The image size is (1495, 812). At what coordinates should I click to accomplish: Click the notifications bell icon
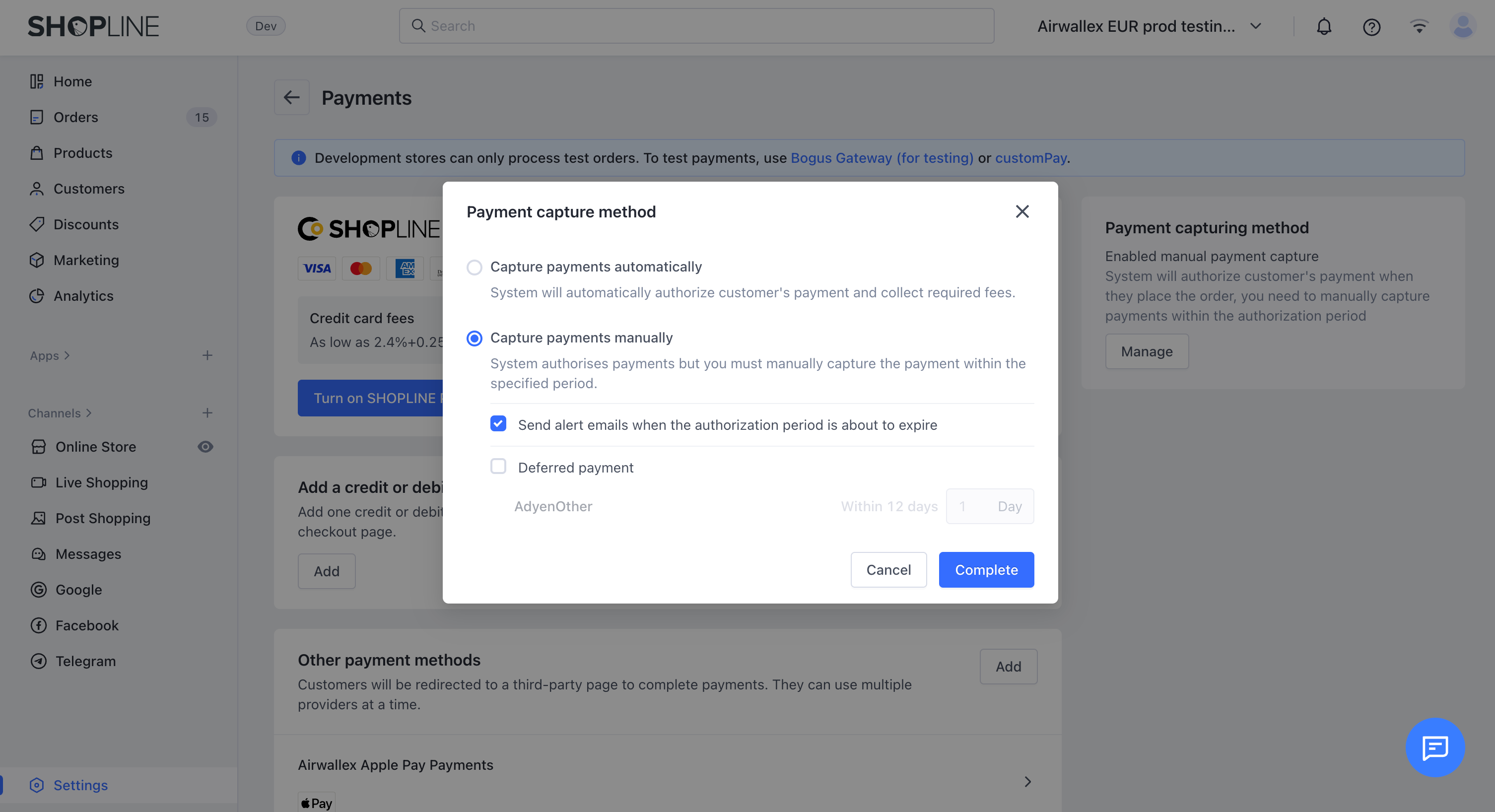coord(1324,27)
